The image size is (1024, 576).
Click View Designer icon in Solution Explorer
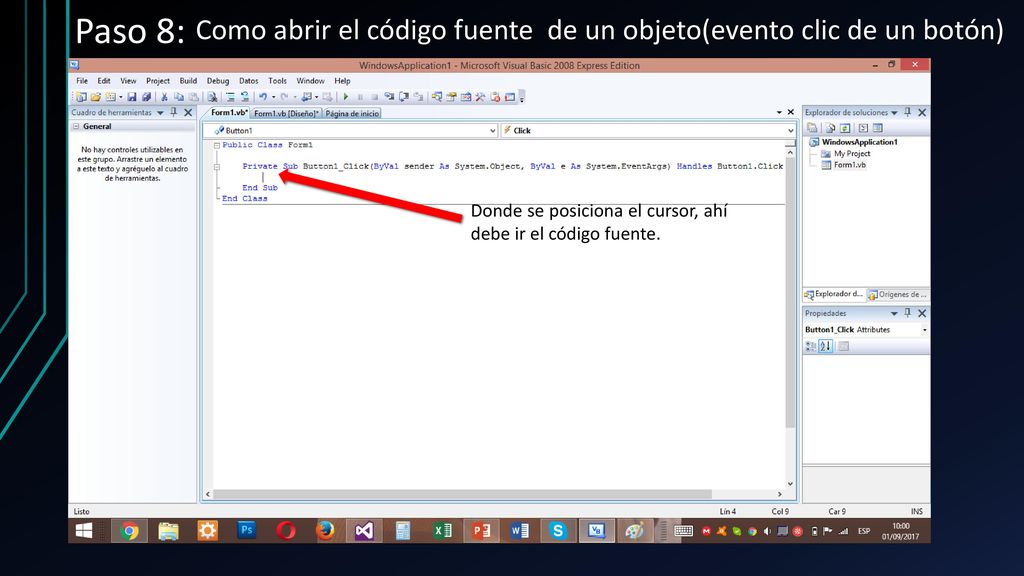click(878, 128)
